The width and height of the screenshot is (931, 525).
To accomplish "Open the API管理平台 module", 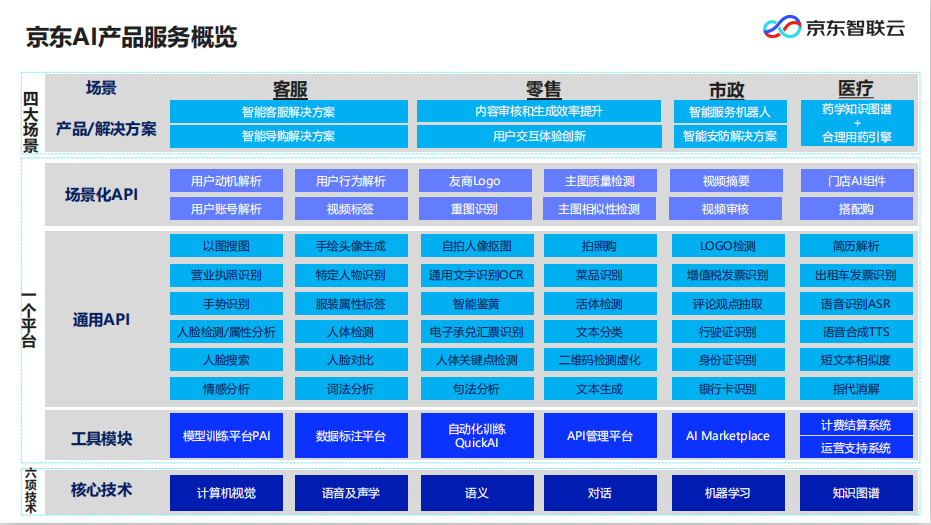I will coord(600,435).
